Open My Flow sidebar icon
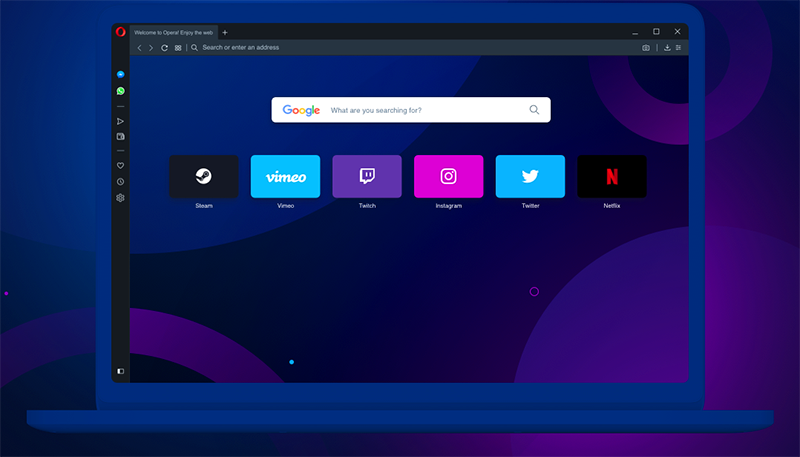This screenshot has width=800, height=457. click(120, 121)
